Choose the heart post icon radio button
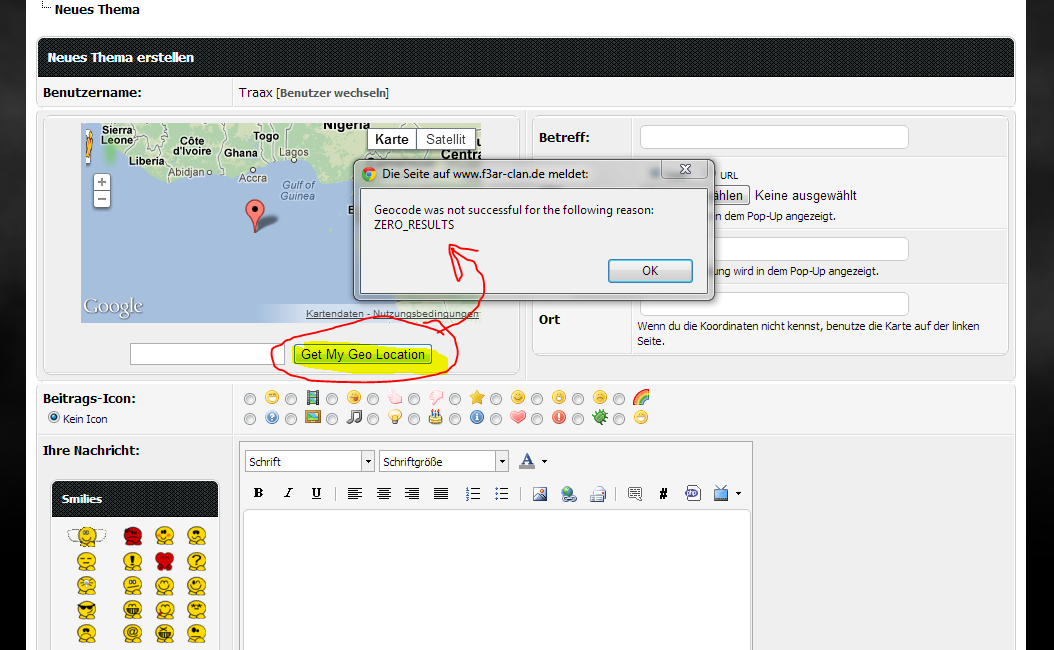The image size is (1054, 650). point(496,418)
